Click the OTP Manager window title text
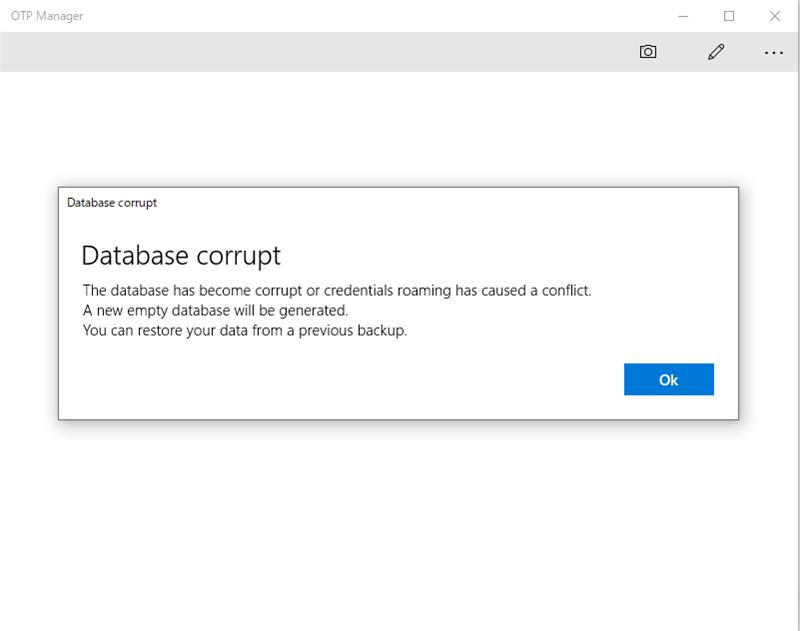The image size is (800, 631). pyautogui.click(x=47, y=16)
